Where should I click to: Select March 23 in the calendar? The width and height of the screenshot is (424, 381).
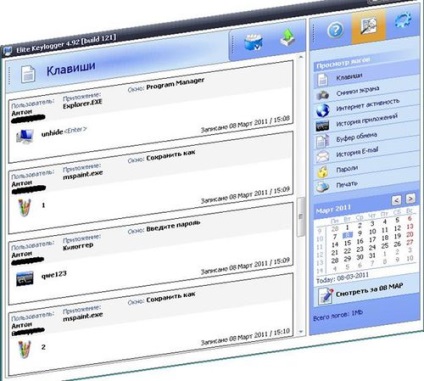click(360, 249)
